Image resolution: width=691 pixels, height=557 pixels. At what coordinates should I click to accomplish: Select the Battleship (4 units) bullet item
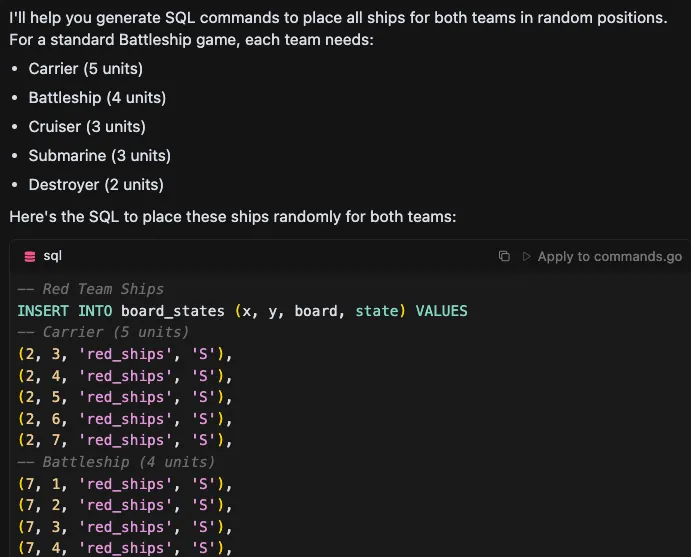pyautogui.click(x=97, y=98)
